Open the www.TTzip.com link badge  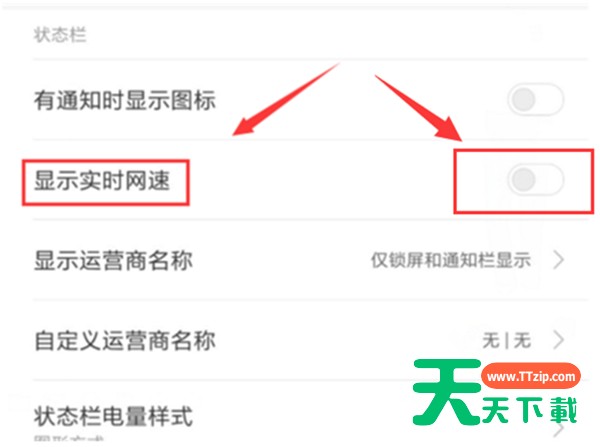[x=531, y=376]
